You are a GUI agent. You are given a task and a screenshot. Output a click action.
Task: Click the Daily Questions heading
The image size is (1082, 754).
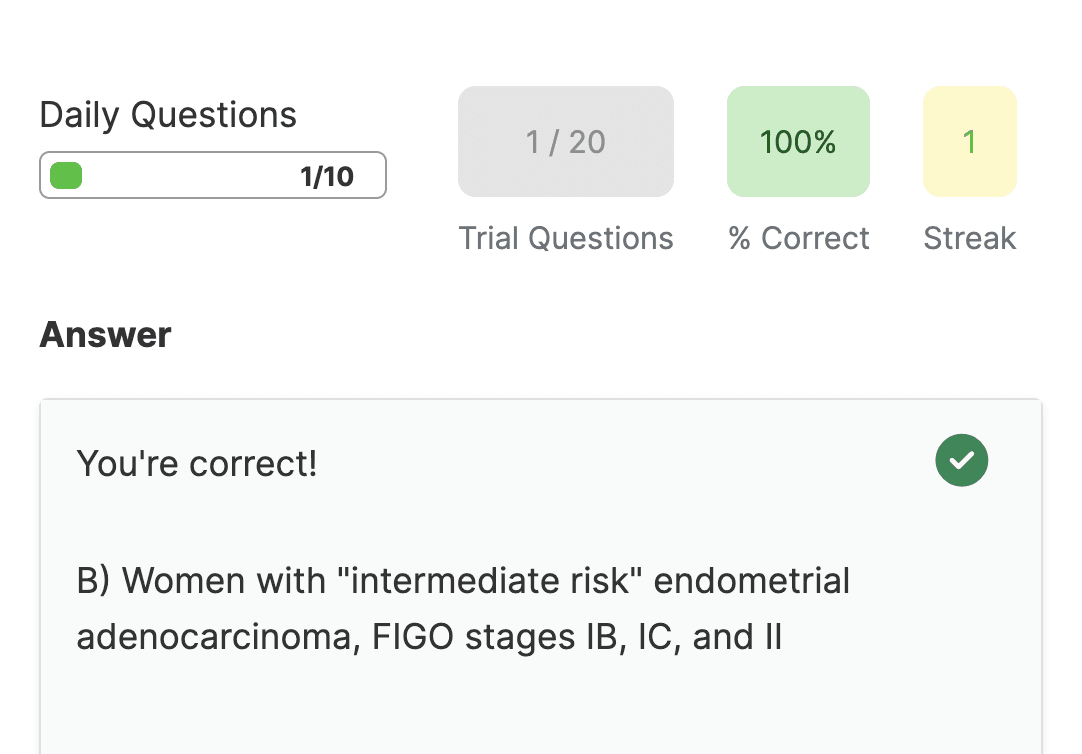pyautogui.click(x=168, y=115)
